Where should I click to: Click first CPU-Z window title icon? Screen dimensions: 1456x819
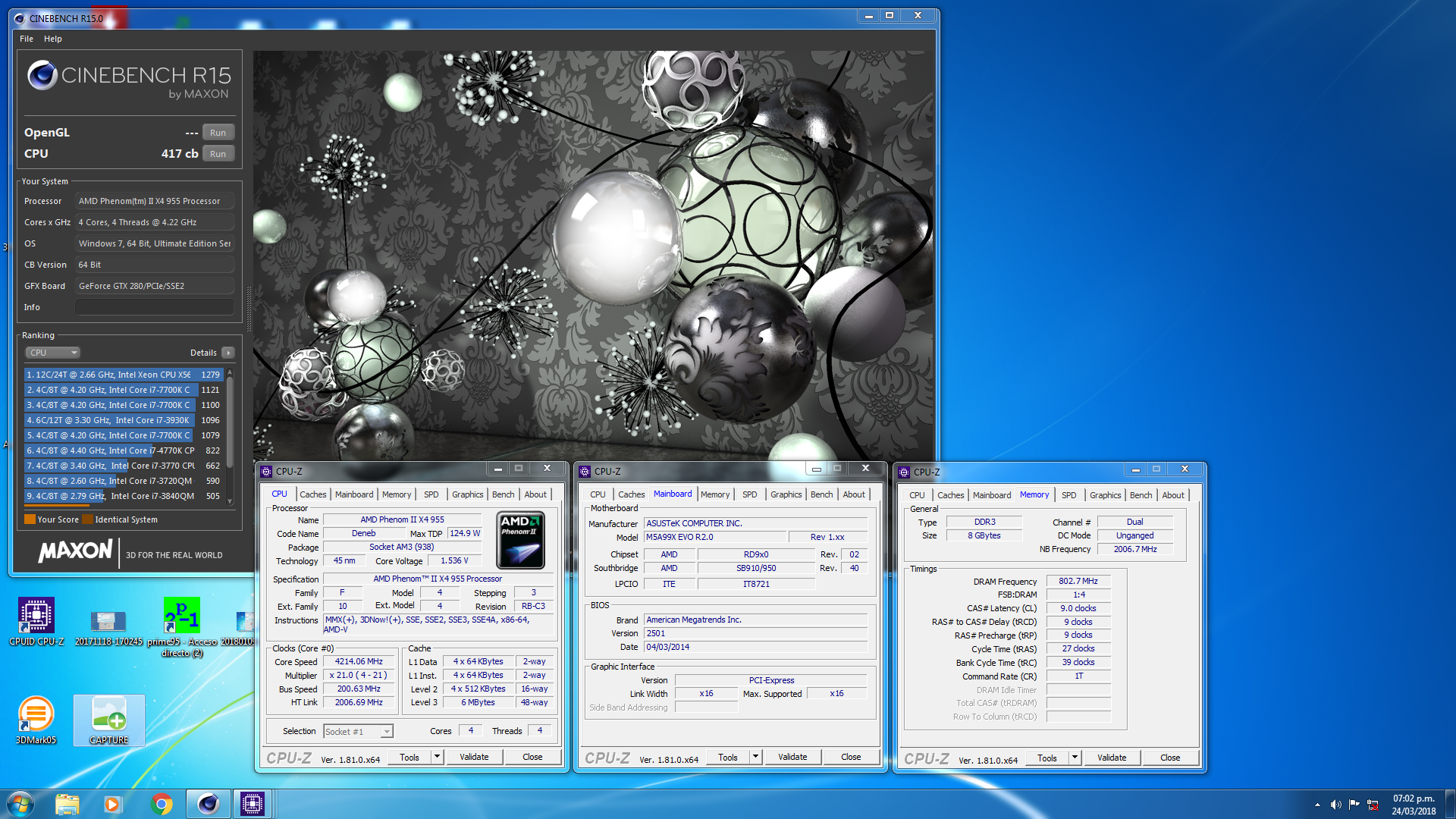tap(266, 472)
